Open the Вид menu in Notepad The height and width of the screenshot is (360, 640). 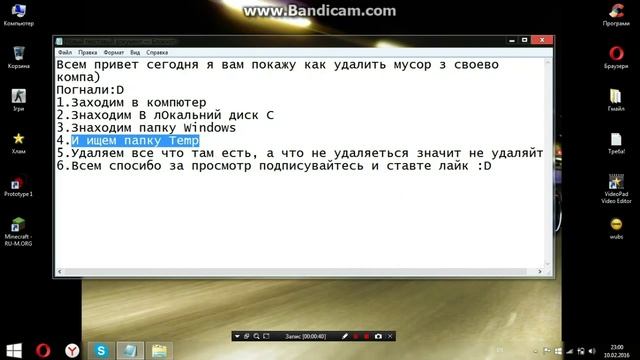pos(135,52)
